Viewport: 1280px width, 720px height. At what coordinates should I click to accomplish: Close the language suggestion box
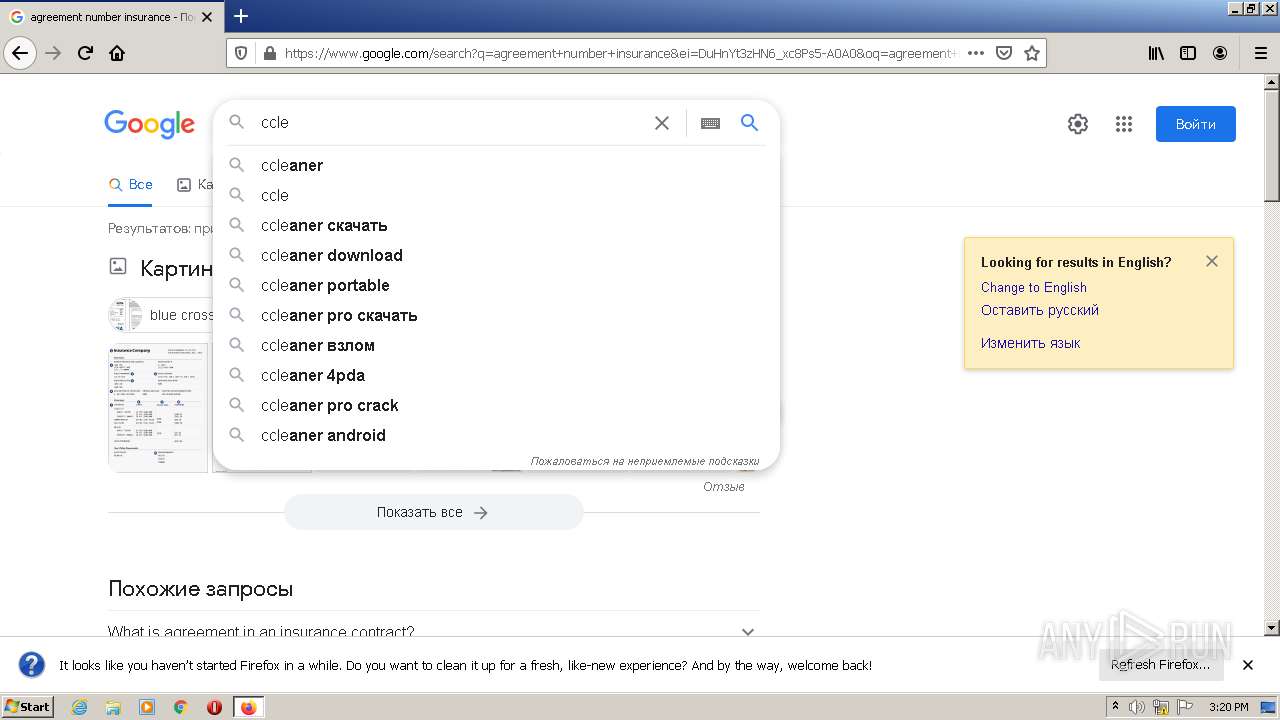1212,261
